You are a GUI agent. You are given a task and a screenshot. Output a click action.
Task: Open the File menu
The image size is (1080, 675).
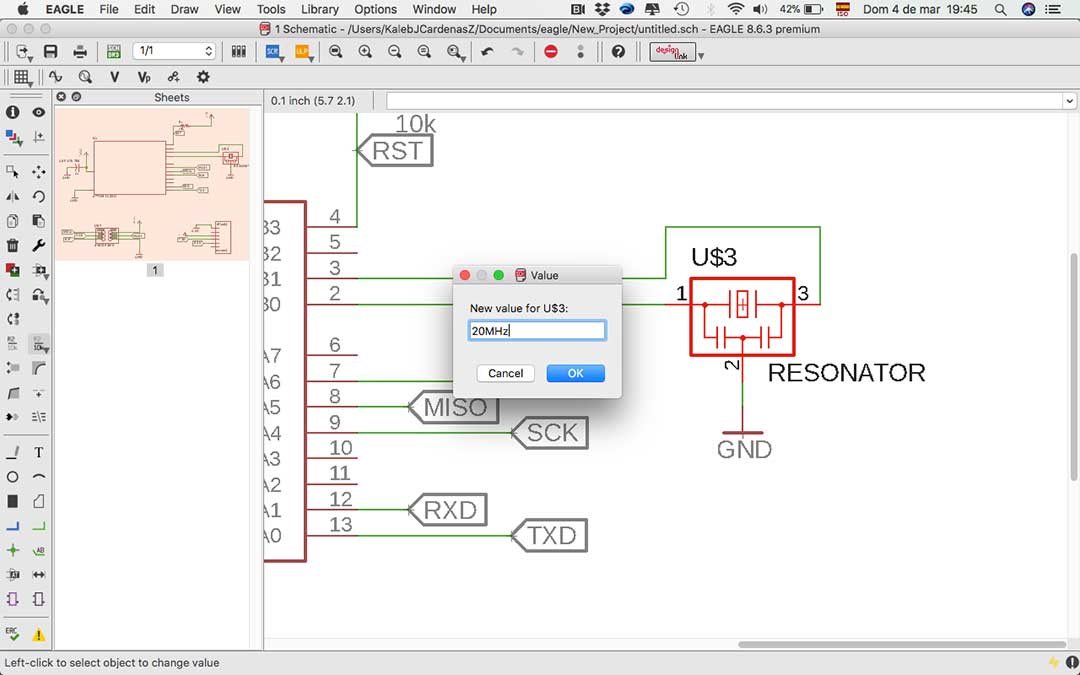click(109, 10)
